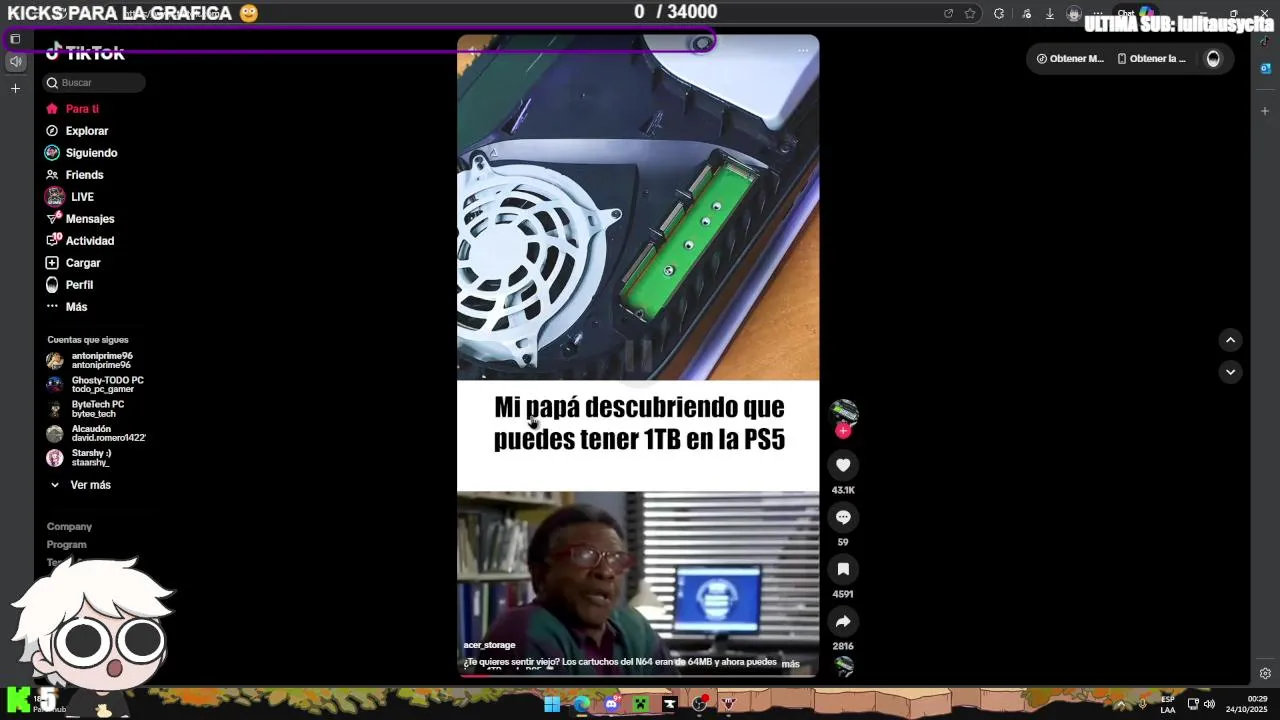1280x720 pixels.
Task: Open the sidebar settings gear icon
Action: point(1265,674)
